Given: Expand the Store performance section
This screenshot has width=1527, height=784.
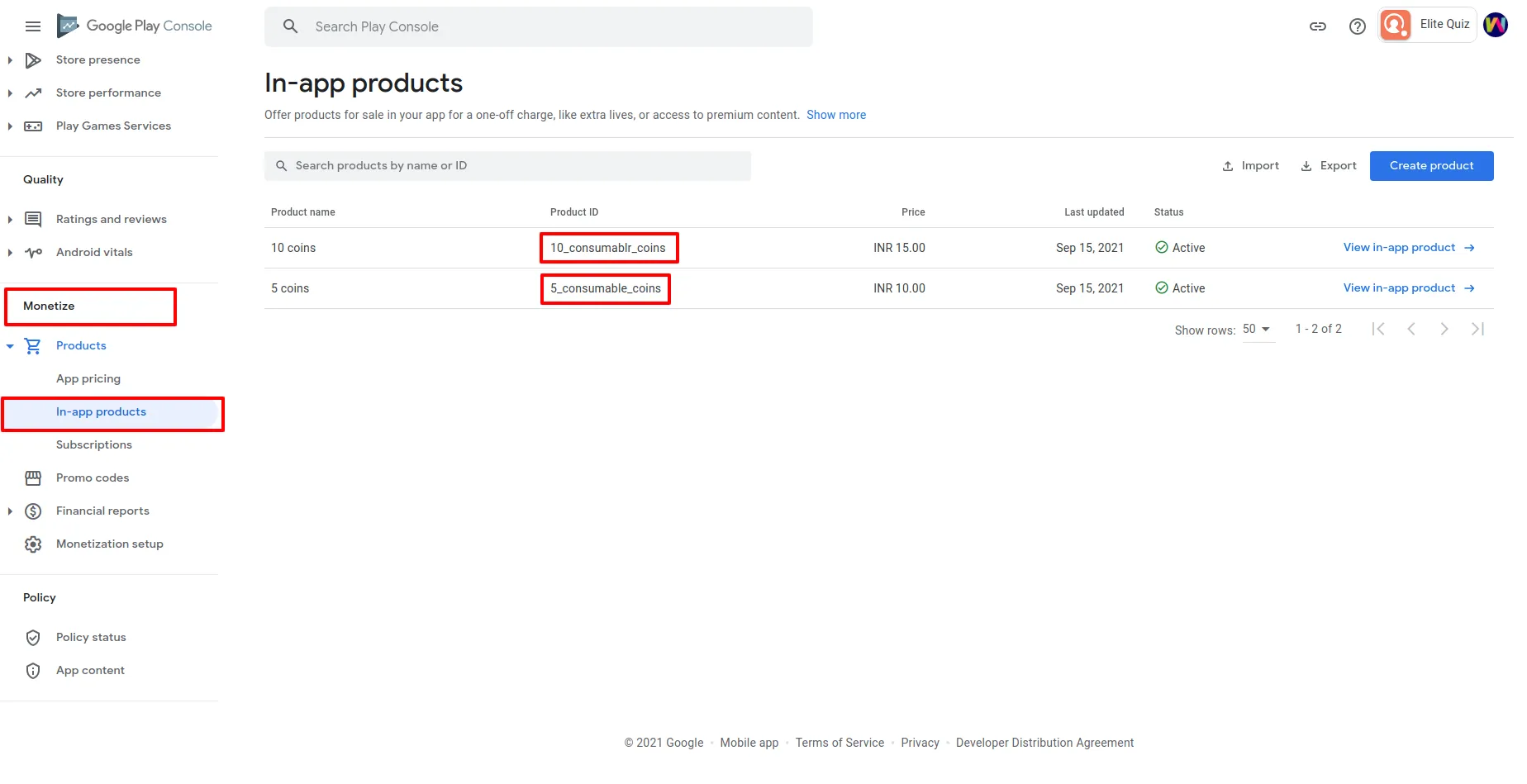Looking at the screenshot, I should [9, 93].
